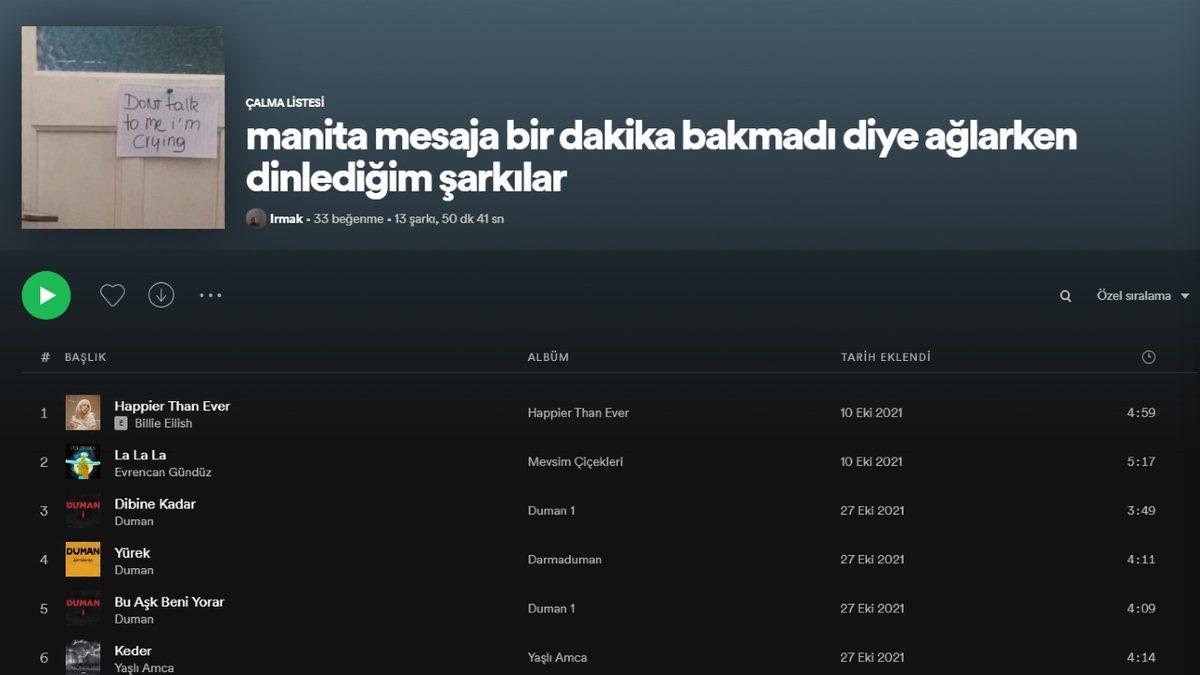Click the Darmaduman album cover thumbnail
Screen dimensions: 1200x675
click(83, 559)
